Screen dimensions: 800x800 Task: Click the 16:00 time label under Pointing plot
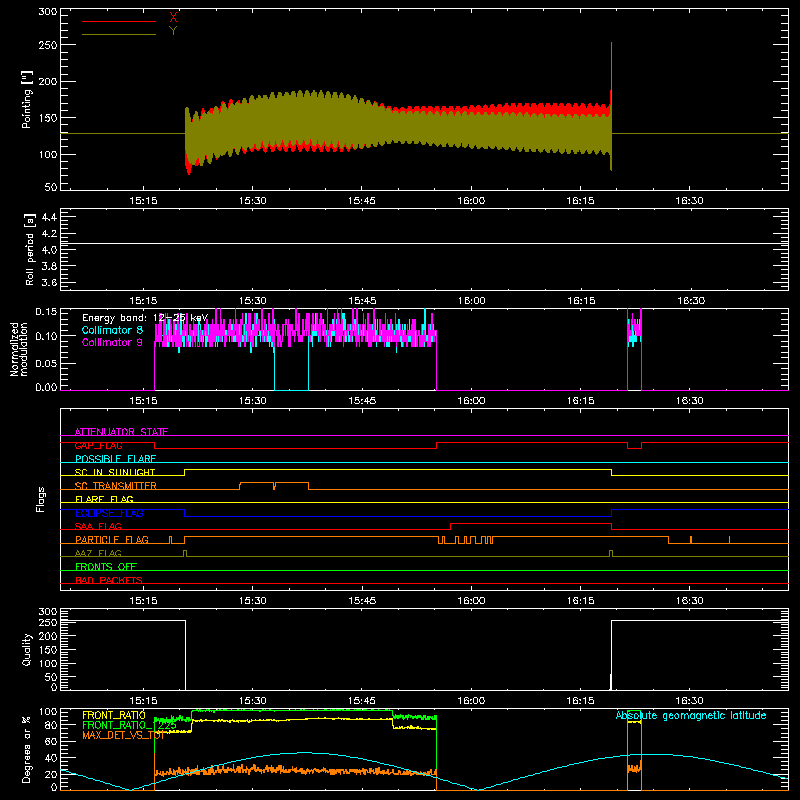(471, 201)
